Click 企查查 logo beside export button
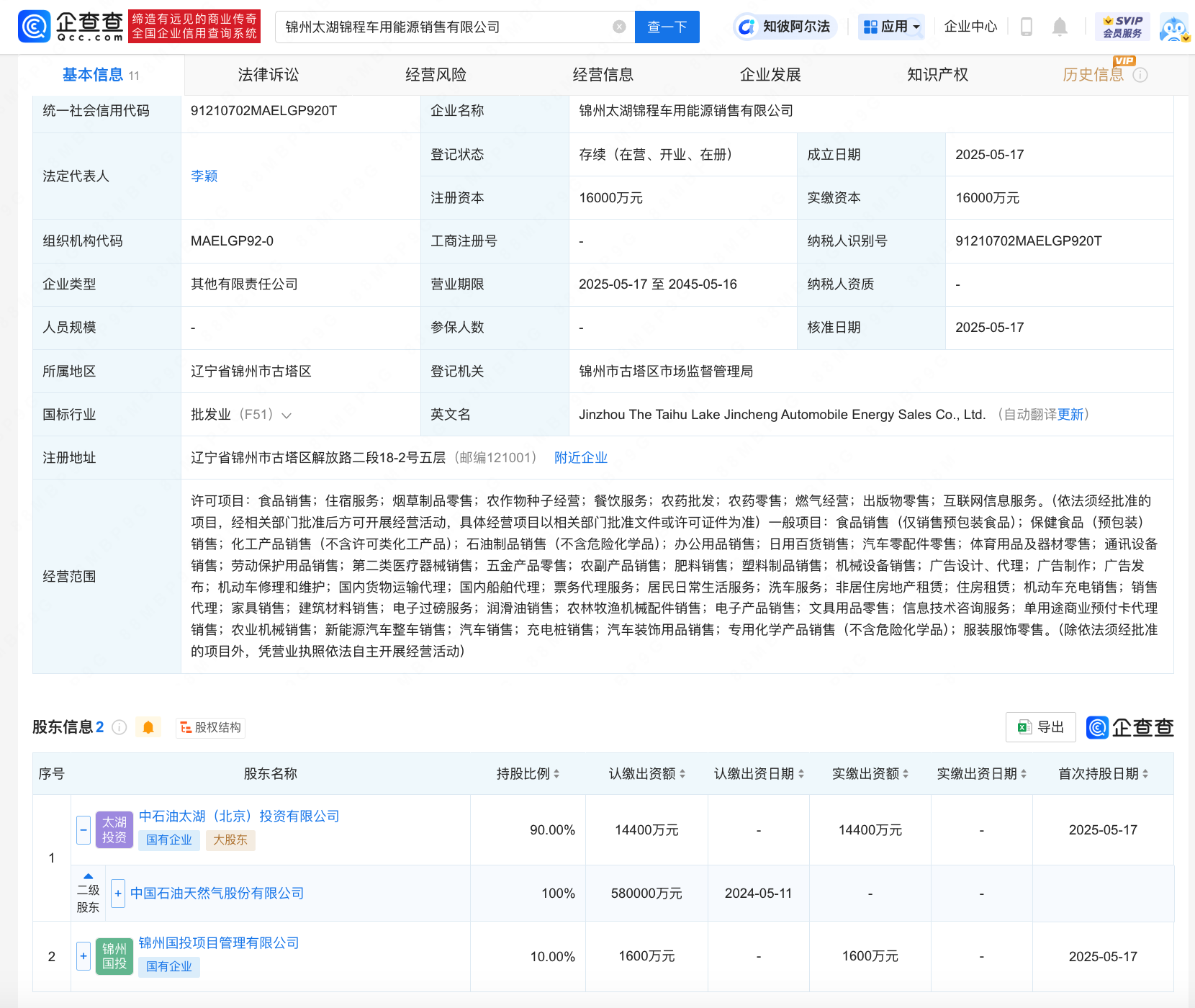This screenshot has width=1195, height=1008. pyautogui.click(x=1130, y=727)
